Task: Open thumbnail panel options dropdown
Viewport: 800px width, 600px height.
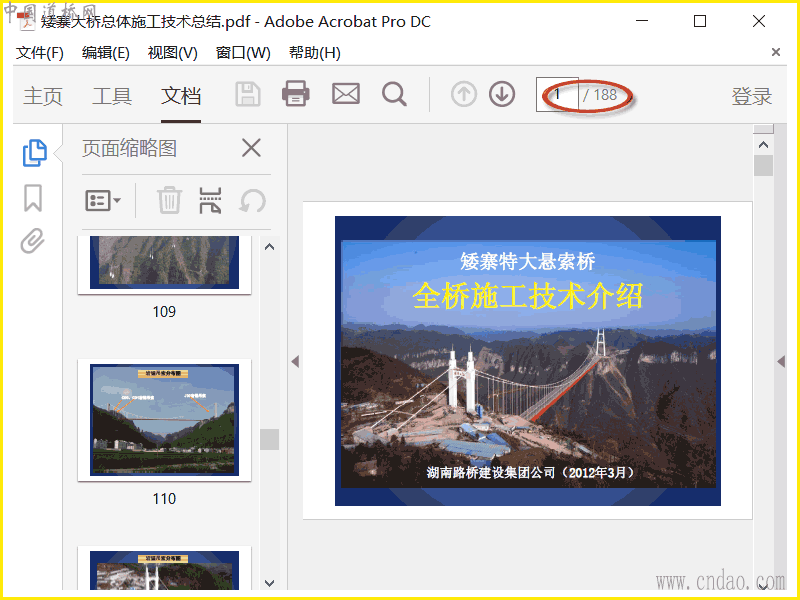Action: [x=103, y=201]
